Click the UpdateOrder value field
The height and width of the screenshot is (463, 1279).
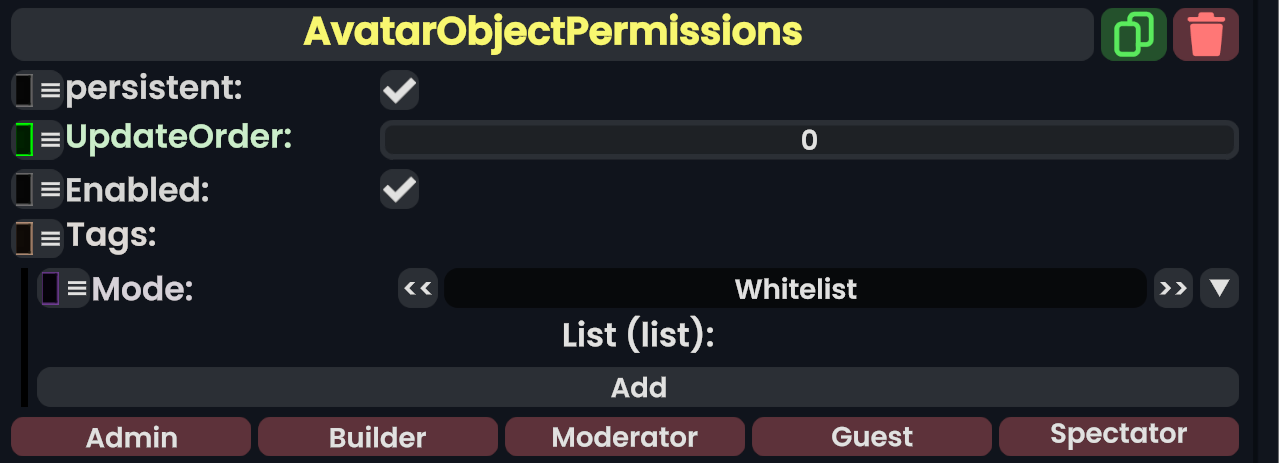pos(809,140)
